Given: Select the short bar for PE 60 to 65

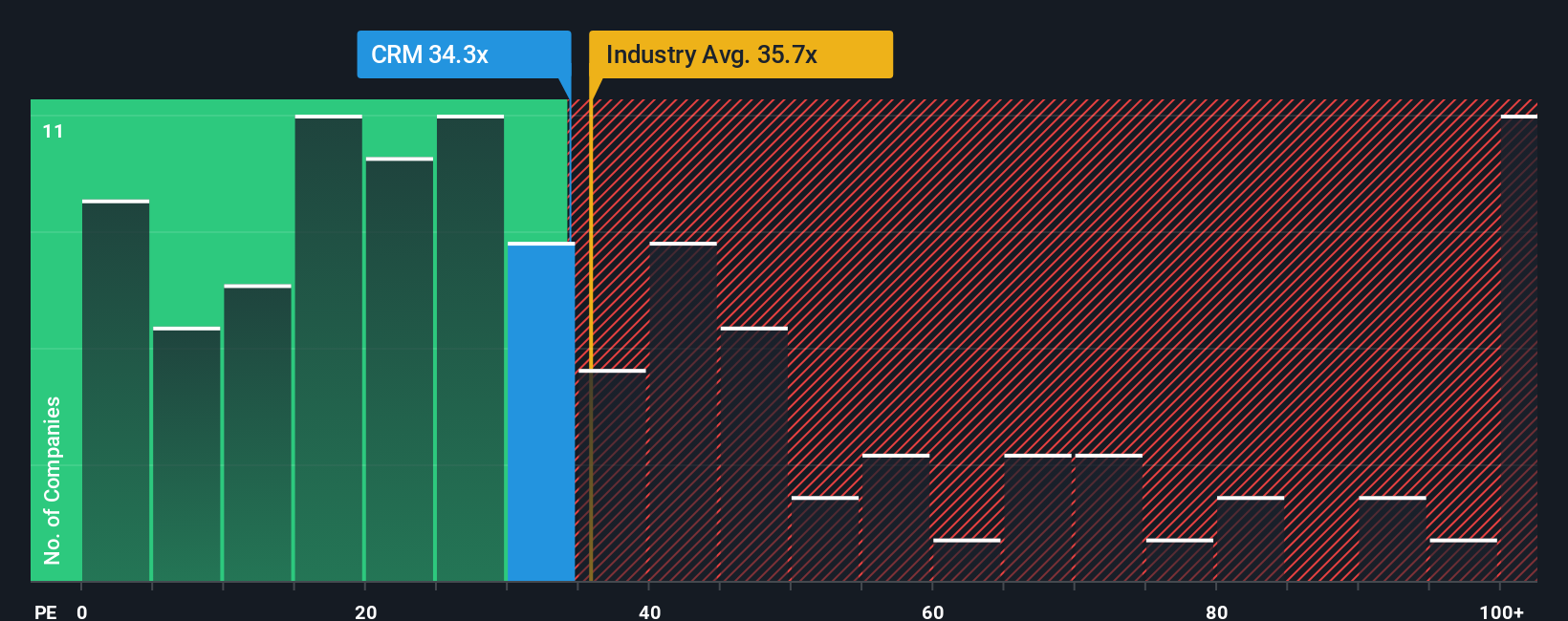Looking at the screenshot, I should tap(967, 560).
